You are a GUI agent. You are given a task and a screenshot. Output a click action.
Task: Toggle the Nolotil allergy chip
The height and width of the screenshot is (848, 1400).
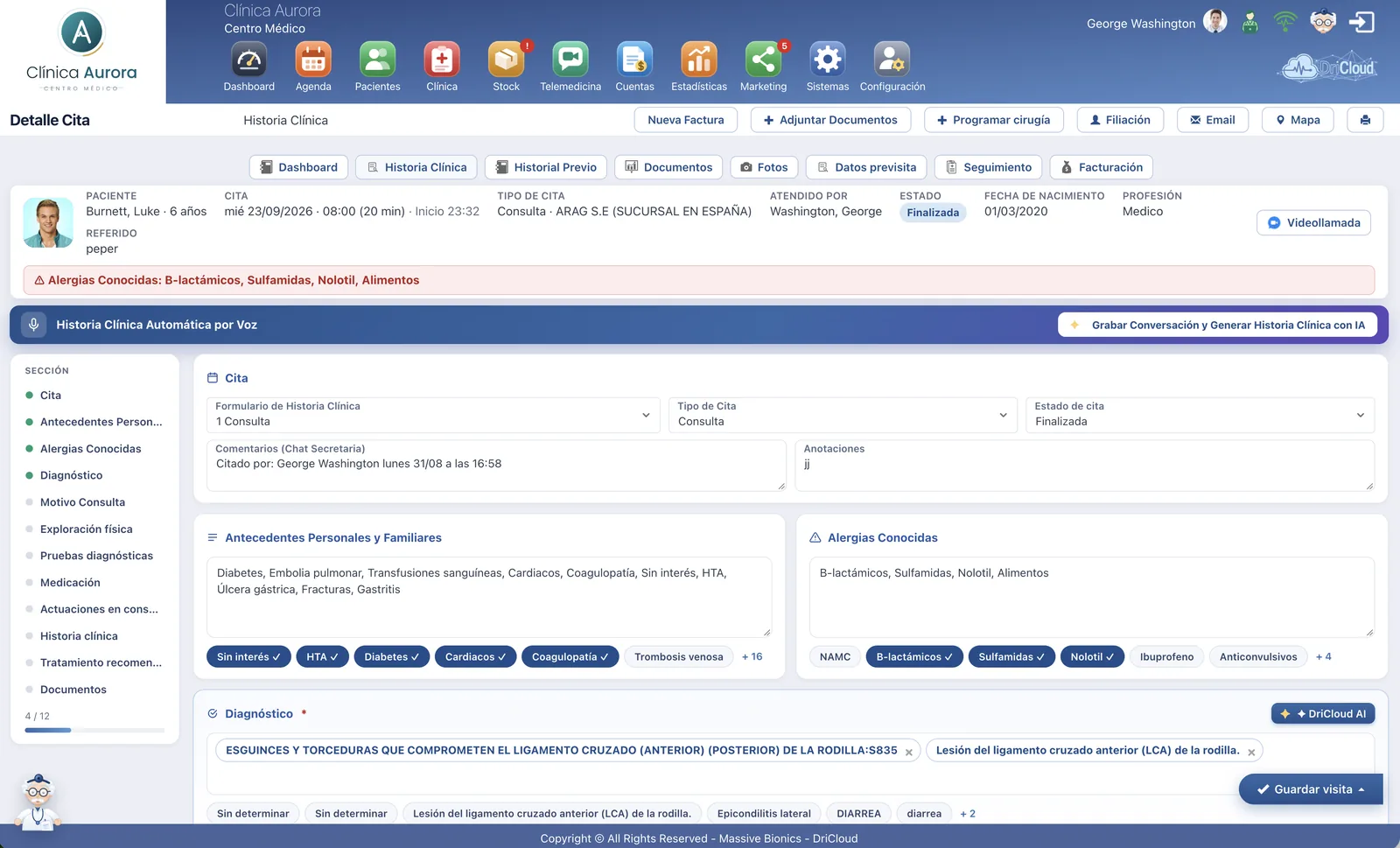click(1092, 657)
